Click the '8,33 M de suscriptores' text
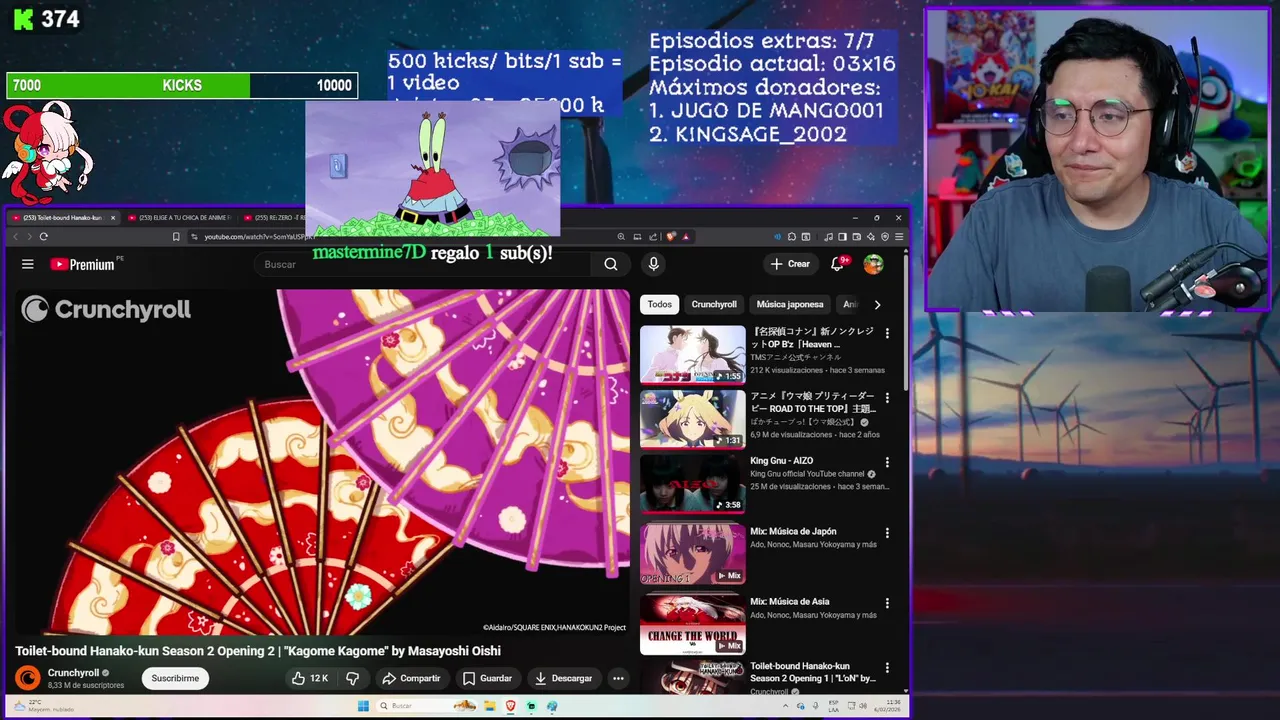Viewport: 1280px width, 720px height. point(86,685)
